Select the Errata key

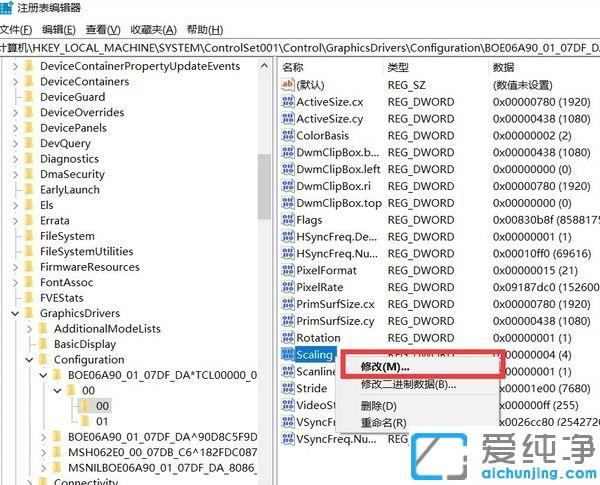55,220
